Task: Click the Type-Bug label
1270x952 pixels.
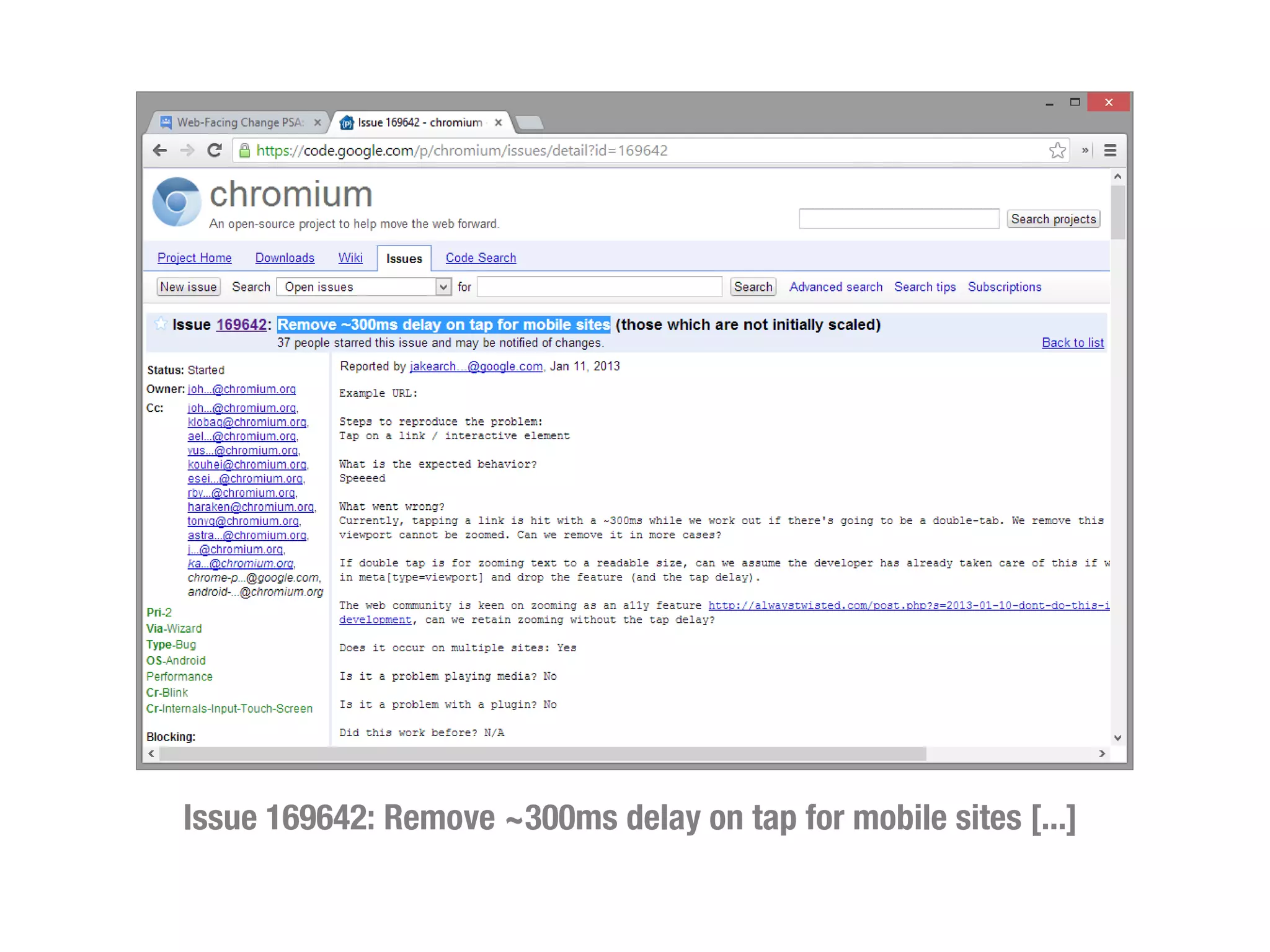Action: tap(171, 644)
